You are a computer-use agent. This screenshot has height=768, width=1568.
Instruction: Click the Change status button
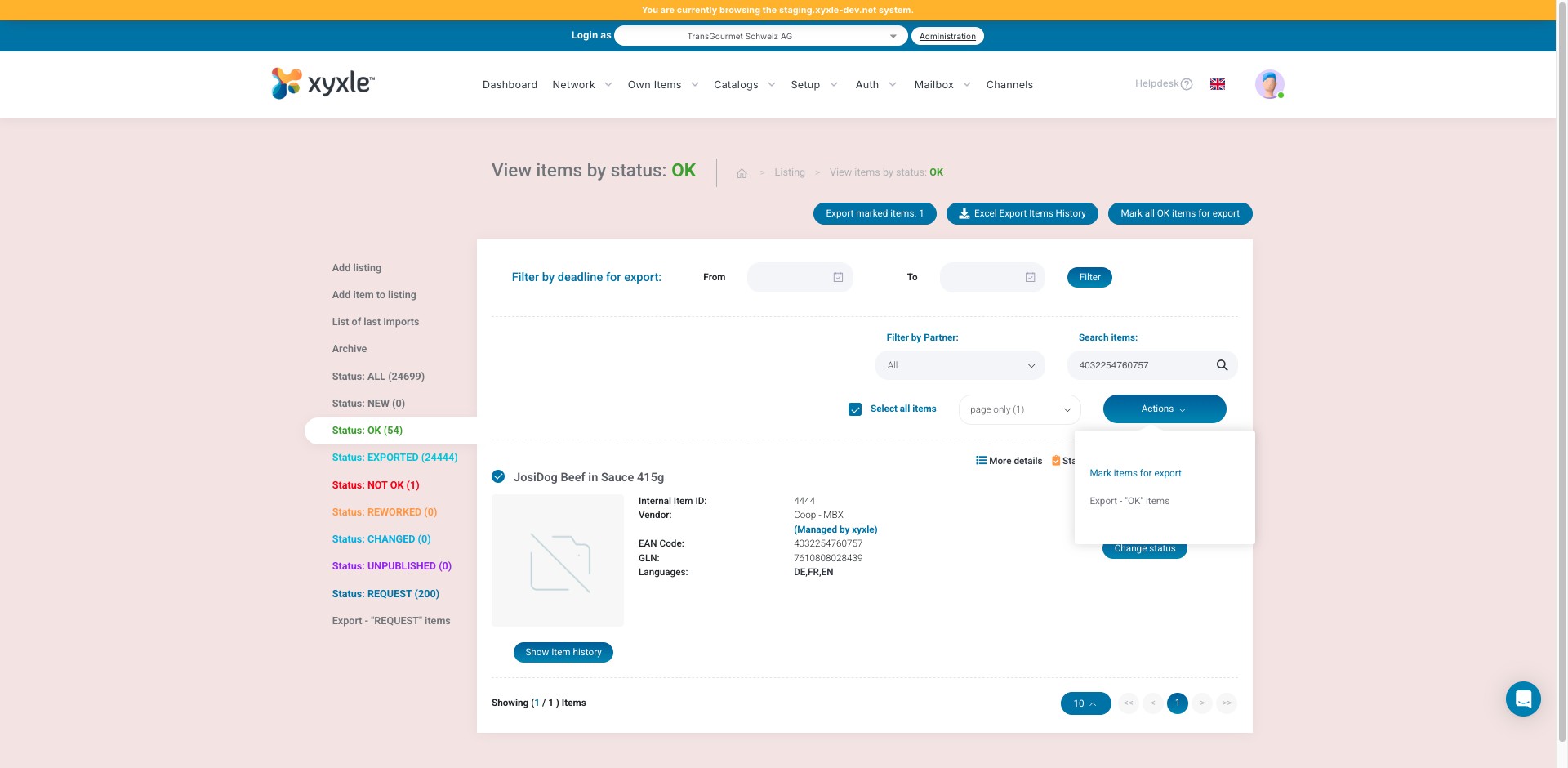click(1145, 549)
